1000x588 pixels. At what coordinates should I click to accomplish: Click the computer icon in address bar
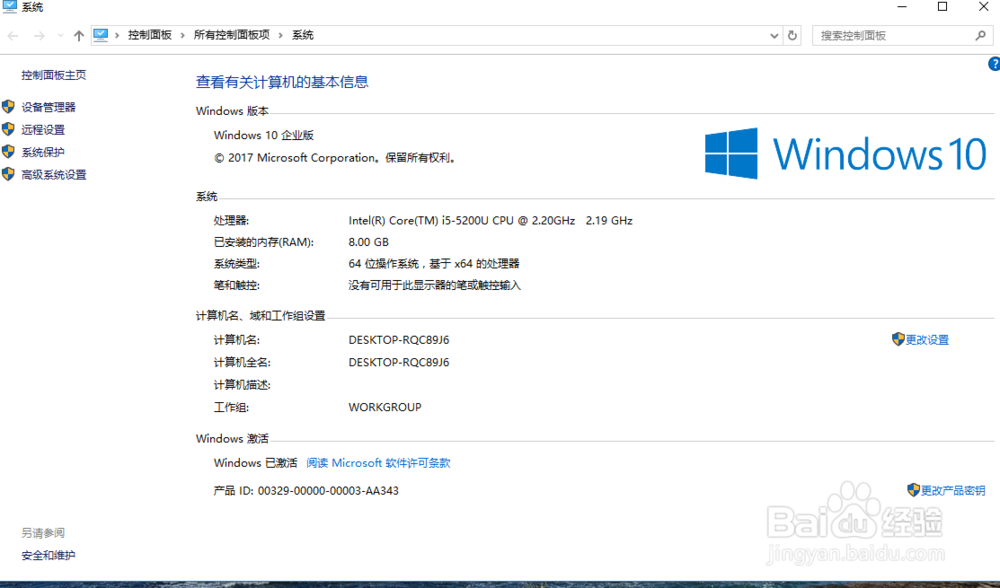[x=101, y=35]
